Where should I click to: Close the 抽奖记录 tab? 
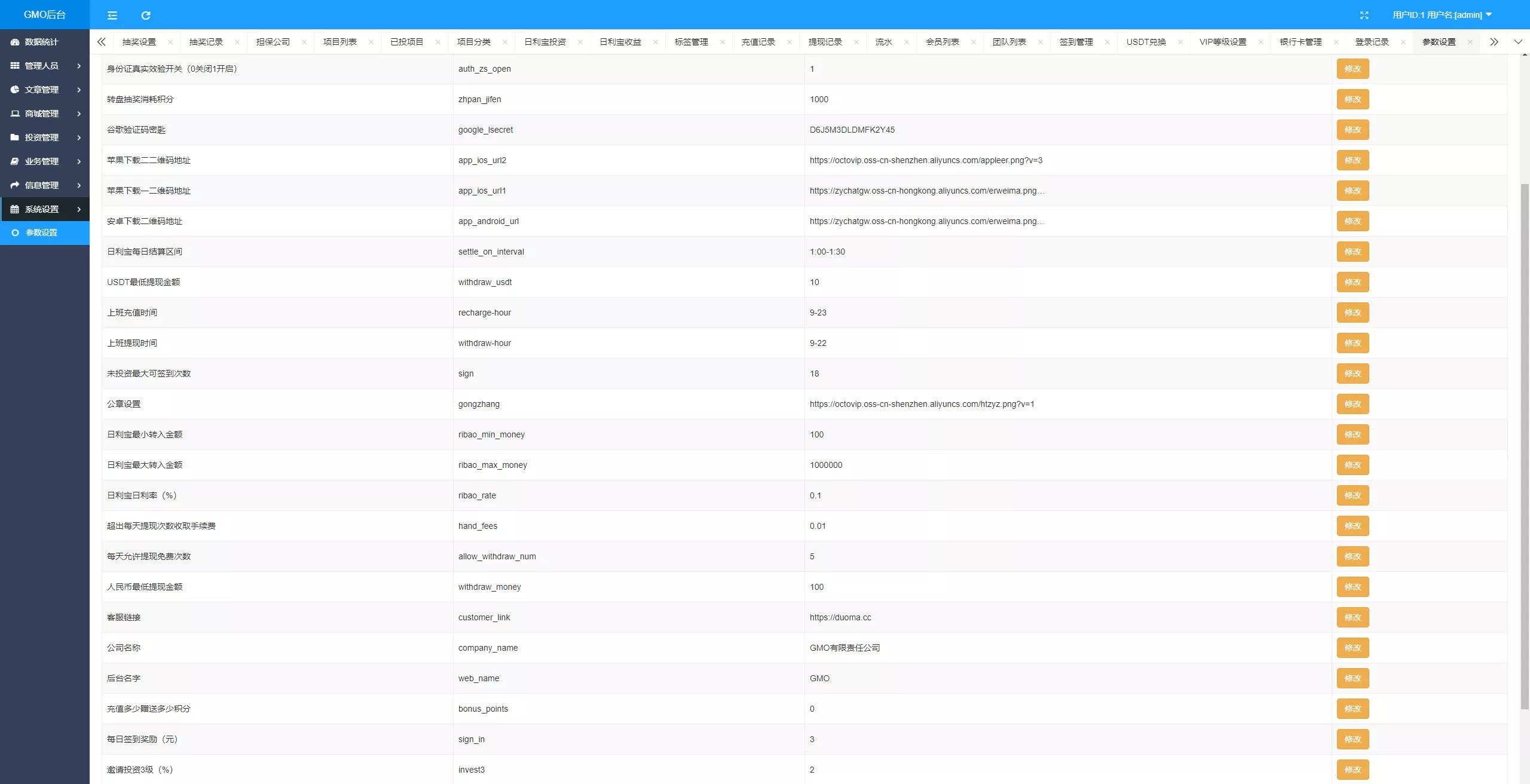point(237,42)
